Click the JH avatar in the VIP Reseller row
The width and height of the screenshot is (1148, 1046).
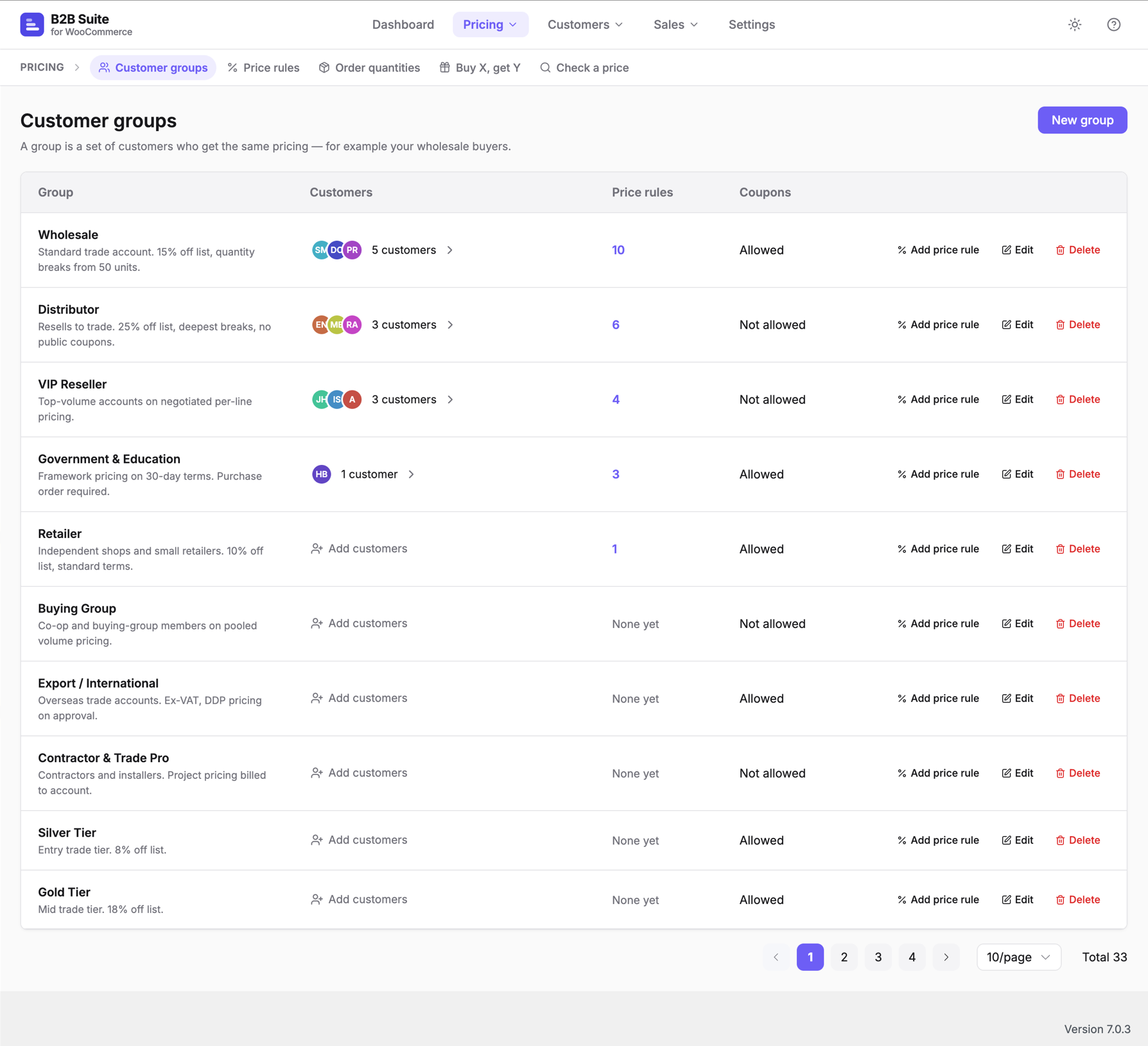tap(320, 399)
